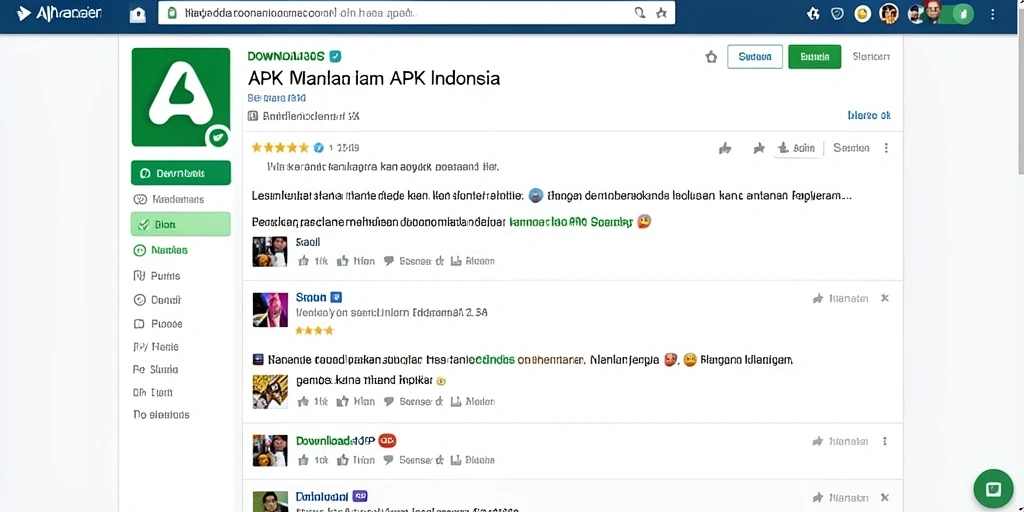Click the Slerioen text link in the header
Screen dimensions: 1024x512
[x=871, y=57]
